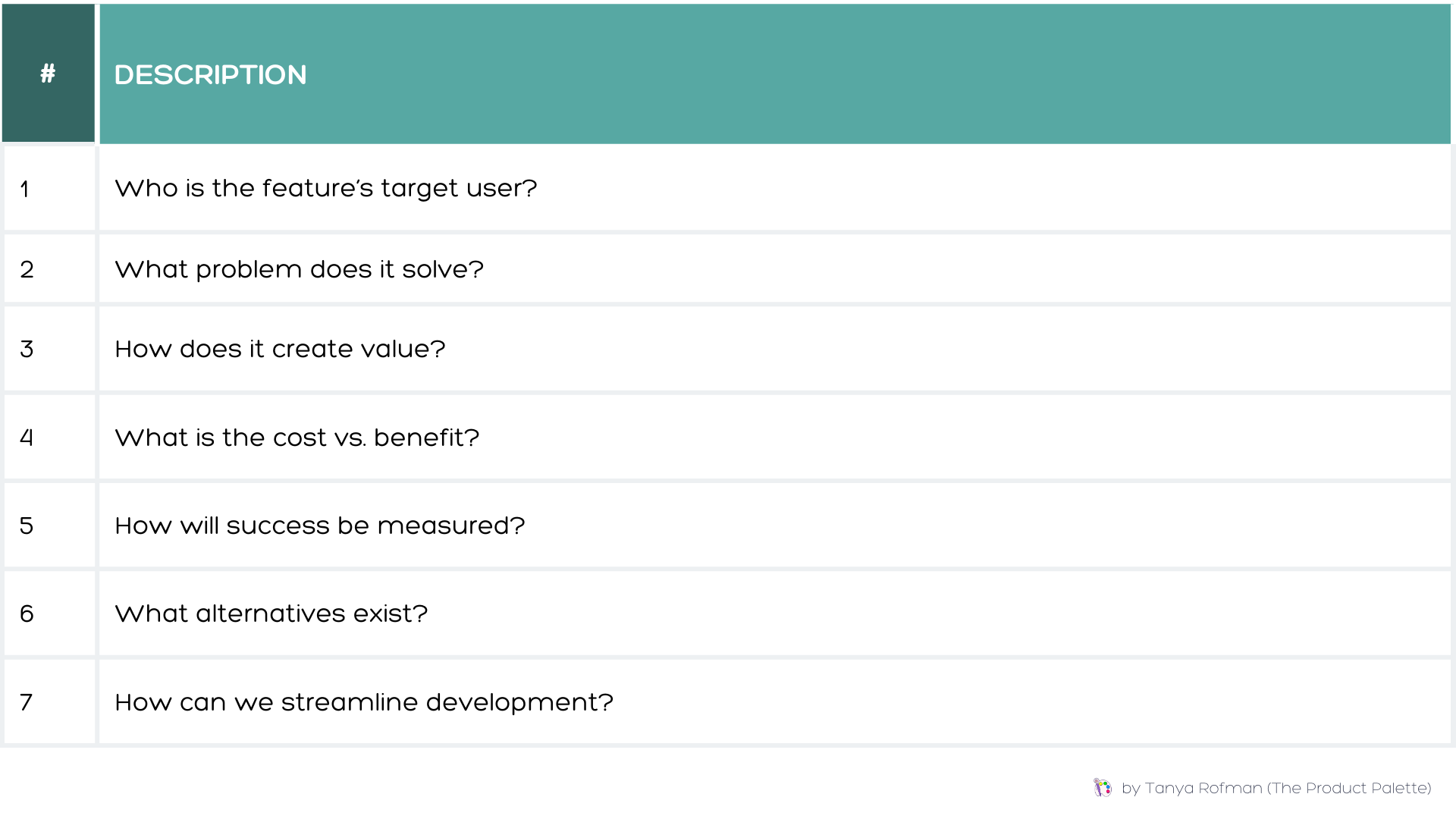Viewport: 1456px width, 819px height.
Task: Select row number 6
Action: point(27,614)
